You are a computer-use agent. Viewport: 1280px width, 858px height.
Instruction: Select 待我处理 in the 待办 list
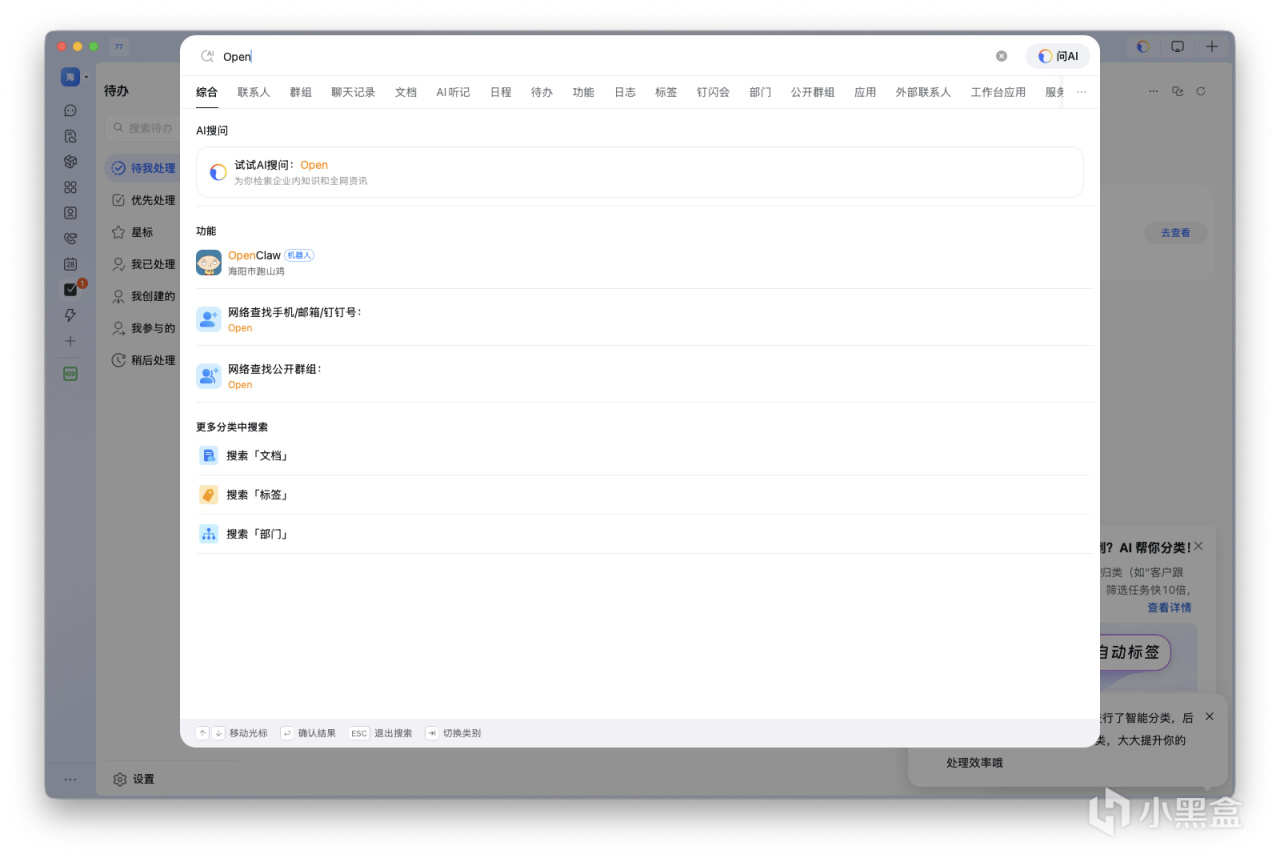click(143, 168)
